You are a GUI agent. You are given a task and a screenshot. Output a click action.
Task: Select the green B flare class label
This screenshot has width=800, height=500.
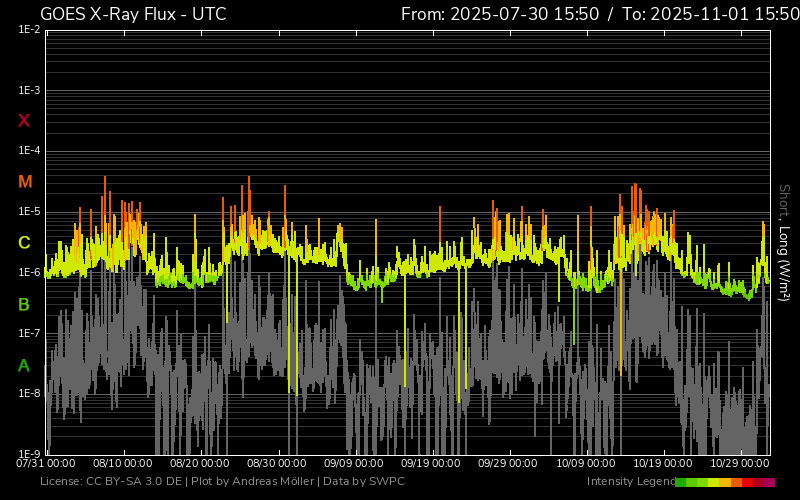pos(24,305)
